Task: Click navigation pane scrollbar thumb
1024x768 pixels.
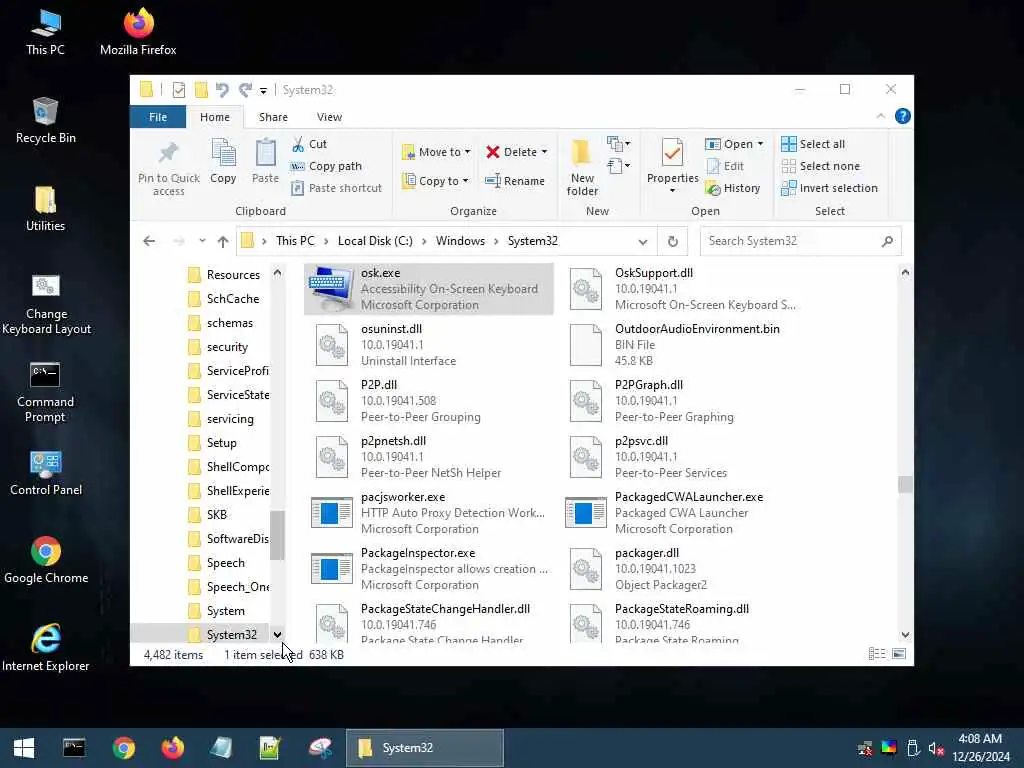Action: 277,535
